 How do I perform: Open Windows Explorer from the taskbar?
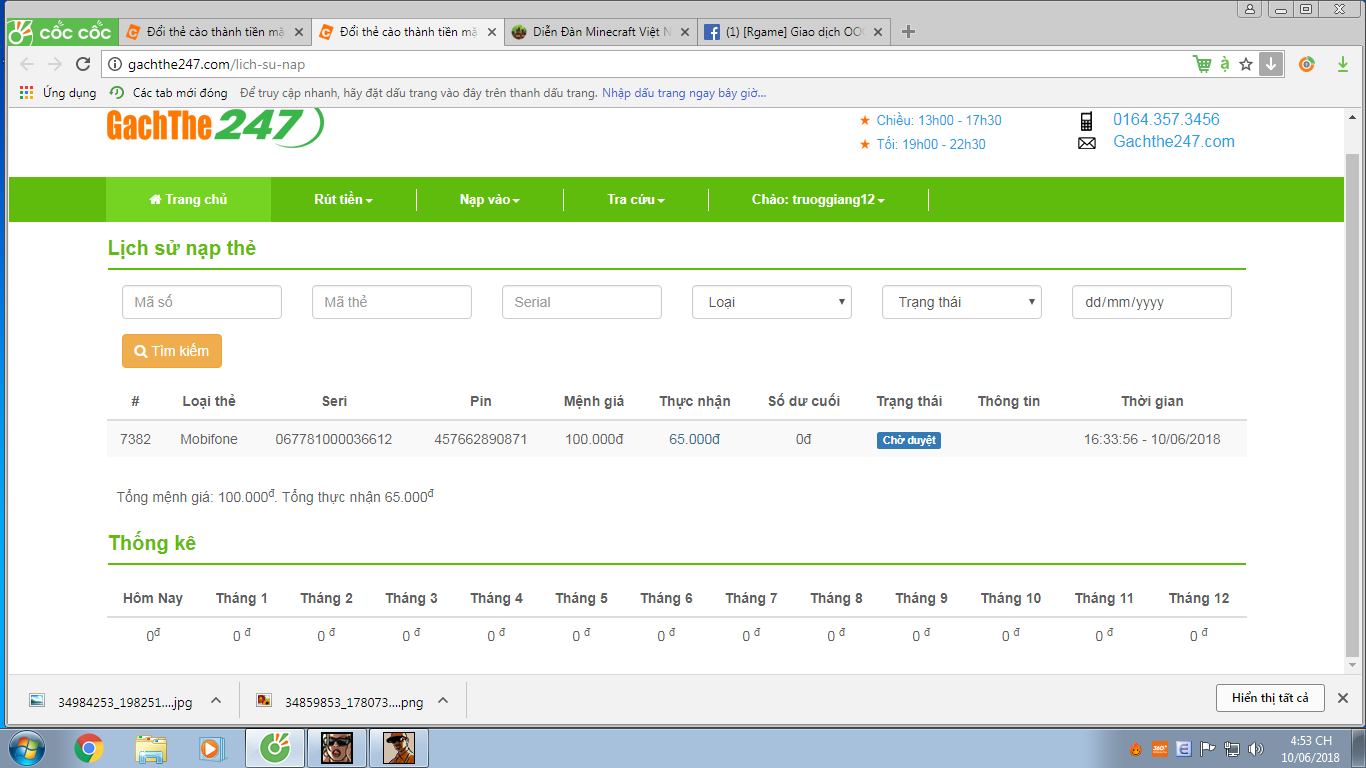coord(151,748)
